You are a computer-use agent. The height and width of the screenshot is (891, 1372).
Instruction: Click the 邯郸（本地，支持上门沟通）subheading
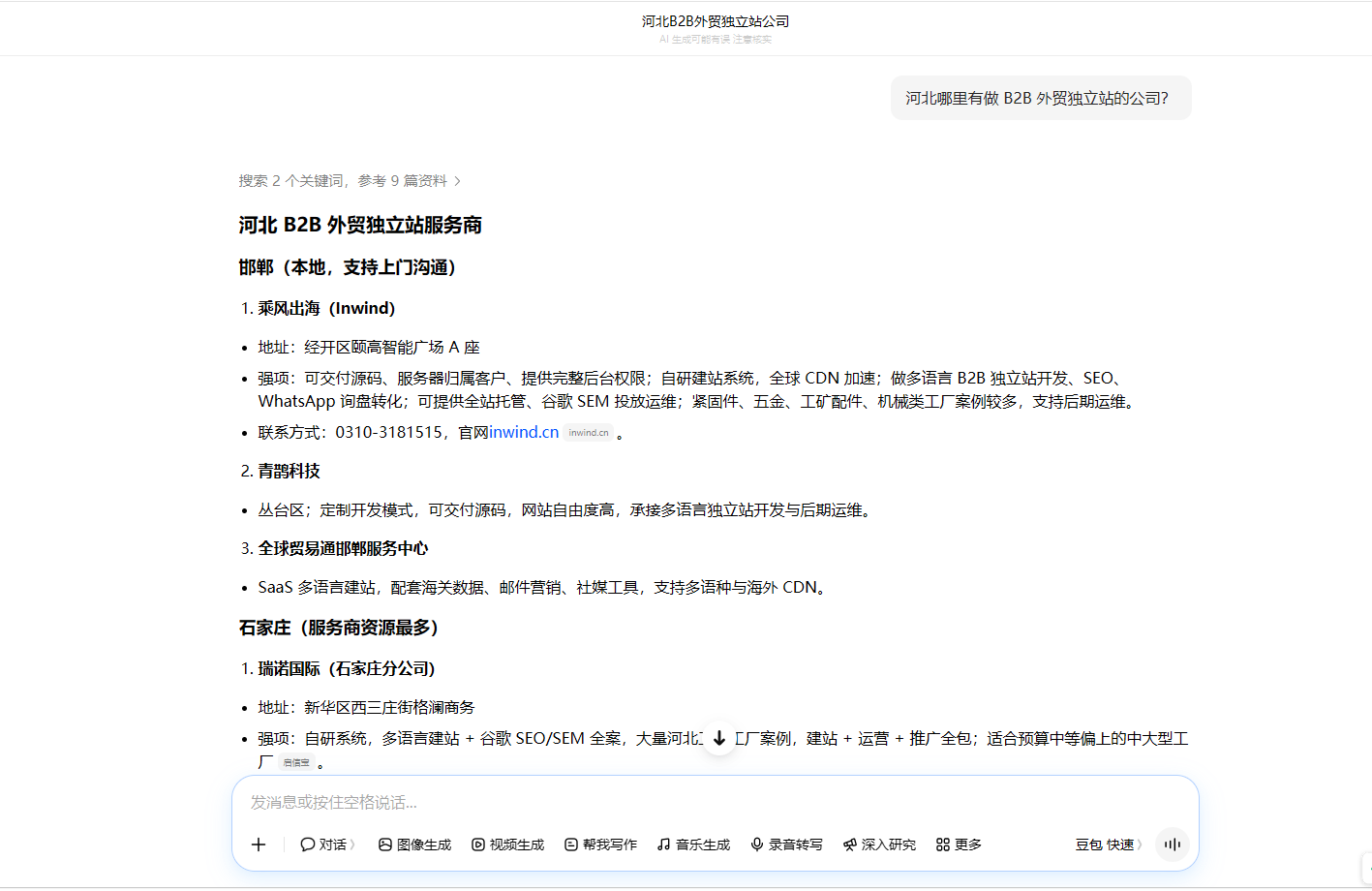tap(348, 267)
